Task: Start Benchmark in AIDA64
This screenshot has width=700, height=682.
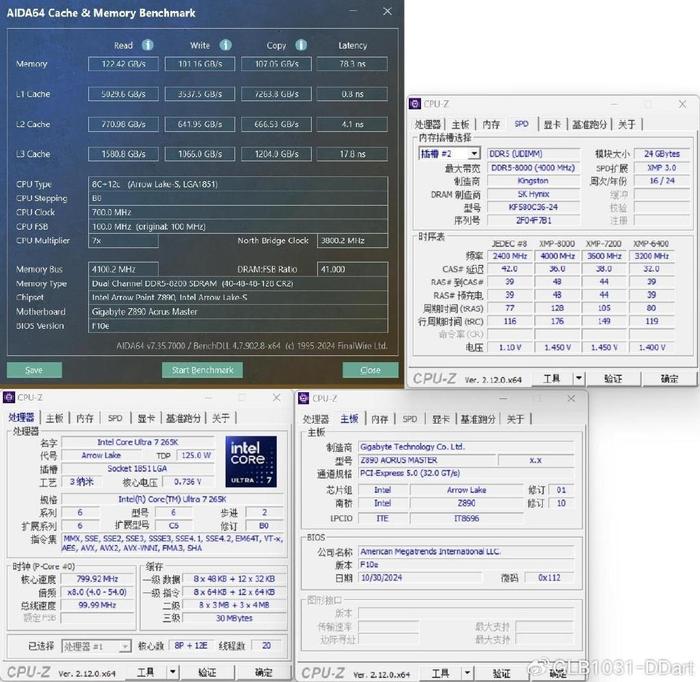Action: [202, 370]
